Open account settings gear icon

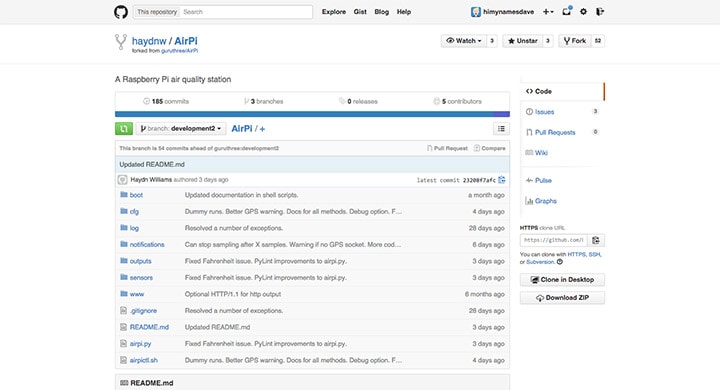point(583,12)
